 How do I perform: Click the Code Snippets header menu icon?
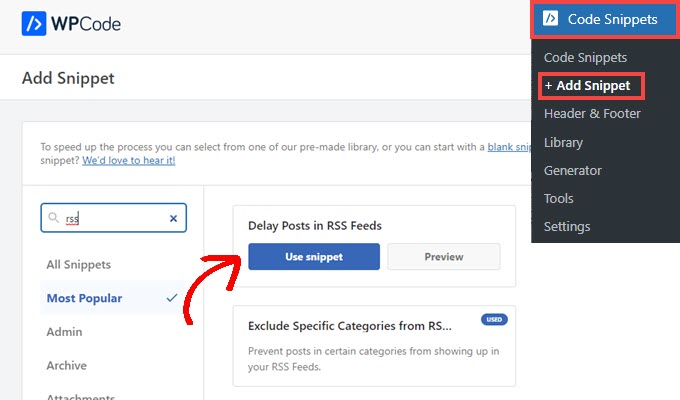551,18
